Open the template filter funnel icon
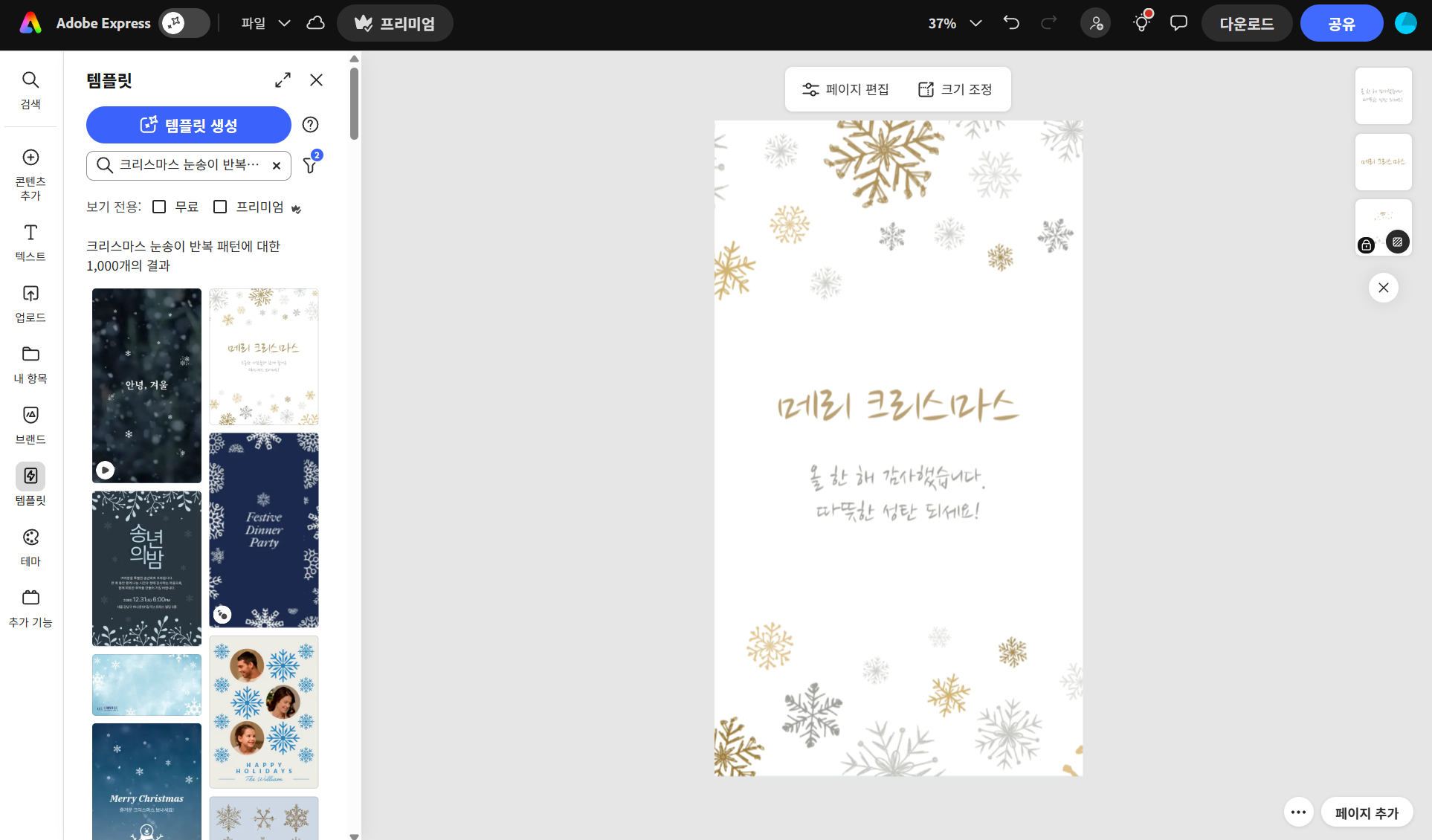 pos(310,165)
